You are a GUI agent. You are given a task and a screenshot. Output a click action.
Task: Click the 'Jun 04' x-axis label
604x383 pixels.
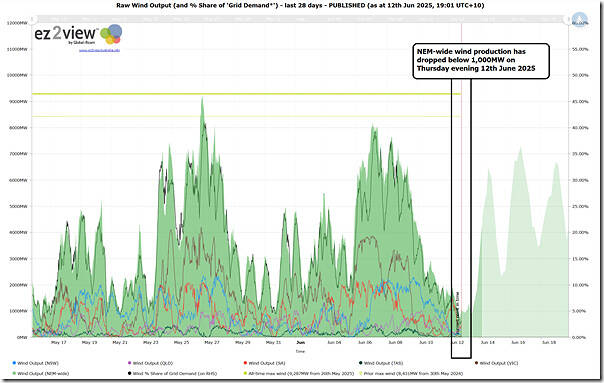pos(334,342)
